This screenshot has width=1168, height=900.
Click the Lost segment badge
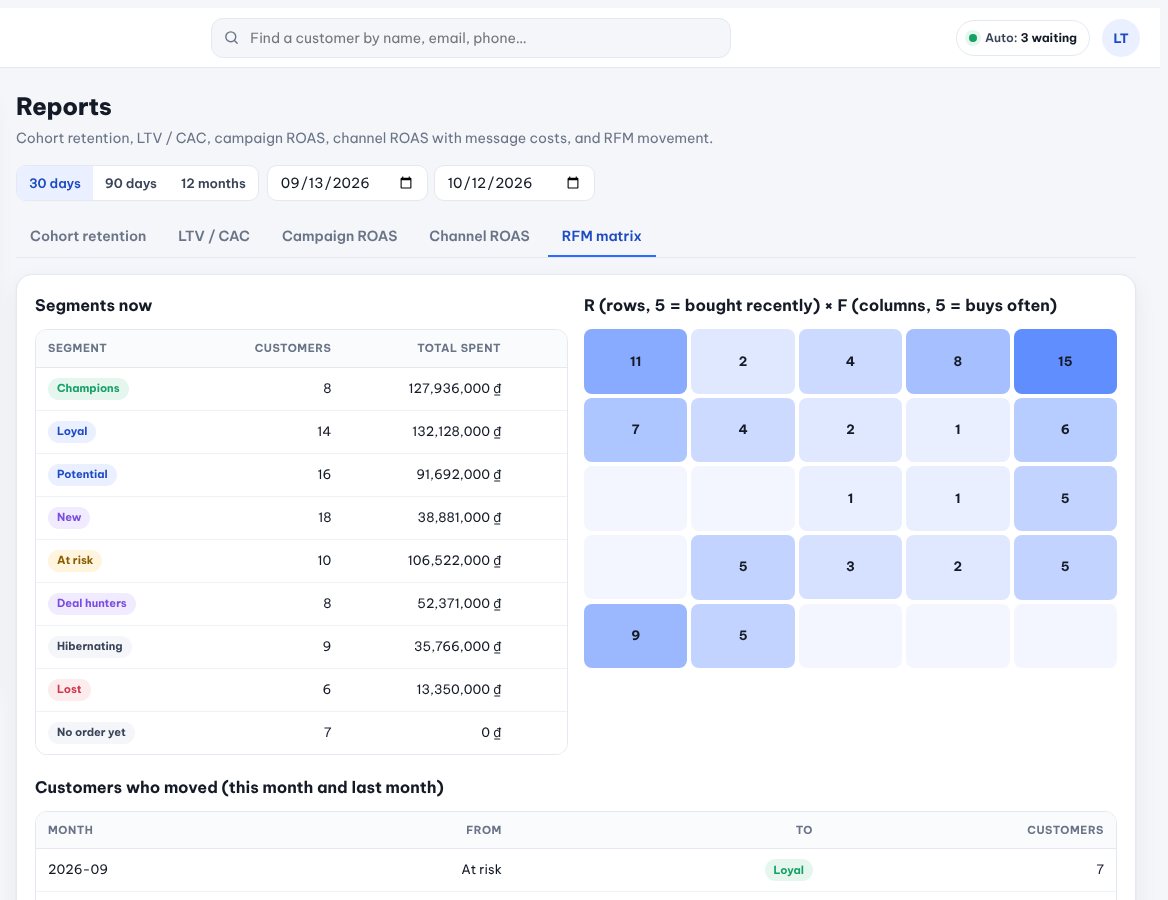69,690
